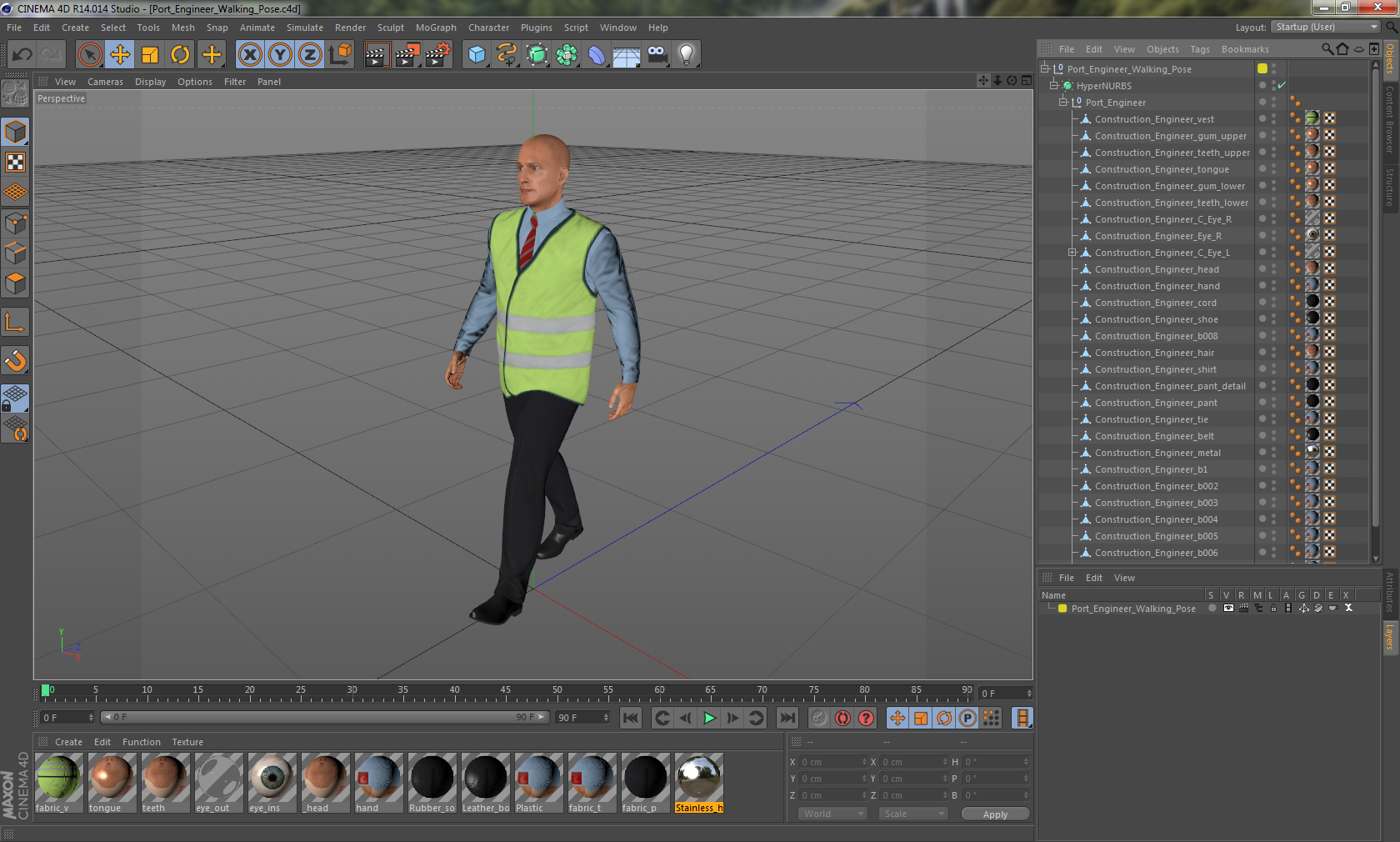Switch to Texture mode in left palette

(15, 163)
